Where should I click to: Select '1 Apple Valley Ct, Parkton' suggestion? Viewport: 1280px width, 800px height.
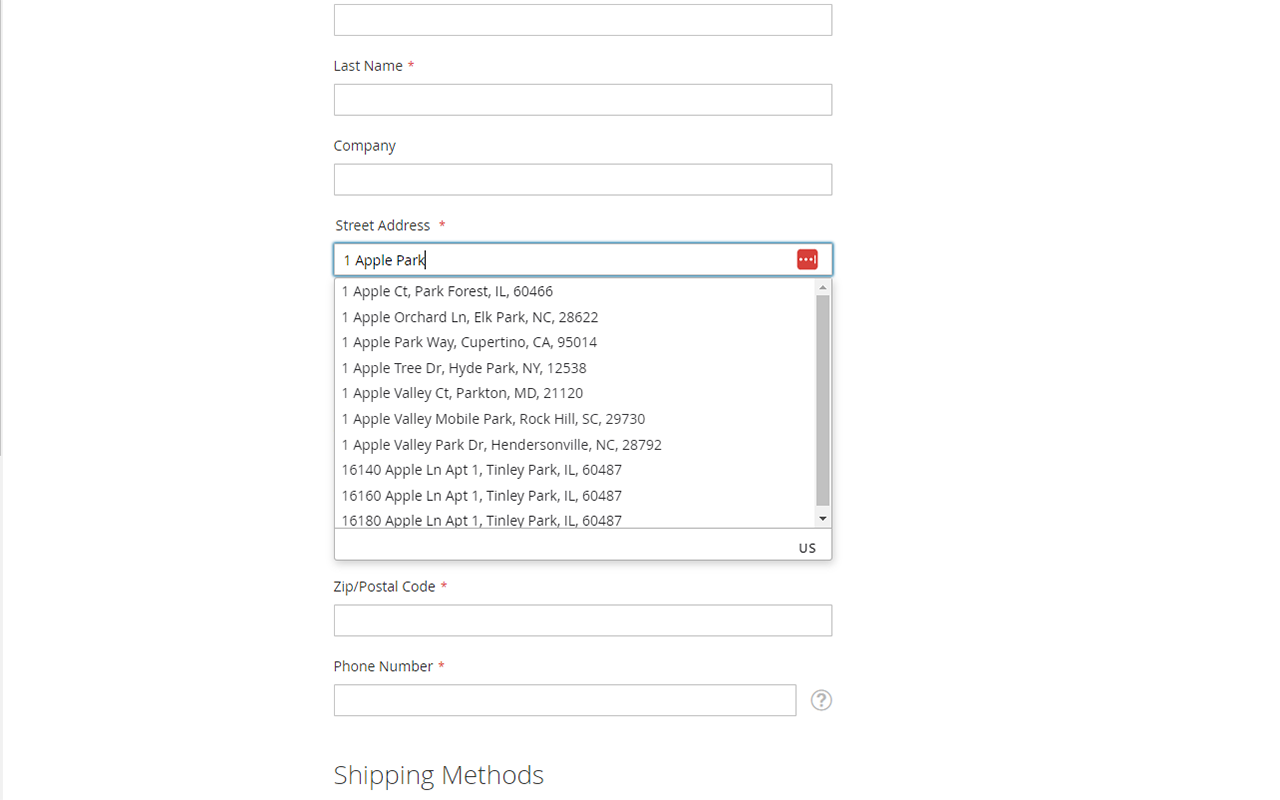tap(461, 393)
